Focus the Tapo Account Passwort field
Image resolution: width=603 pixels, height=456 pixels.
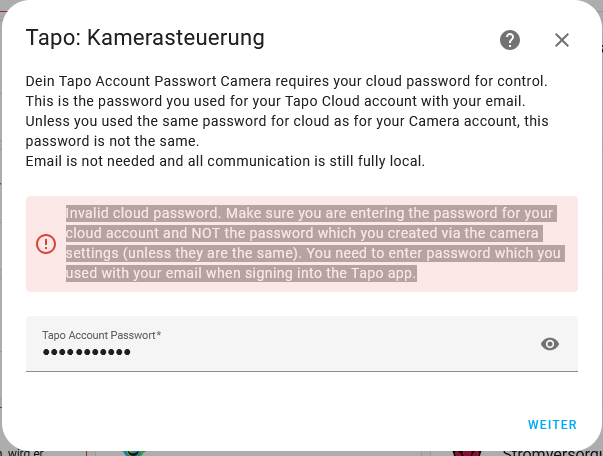pos(280,350)
